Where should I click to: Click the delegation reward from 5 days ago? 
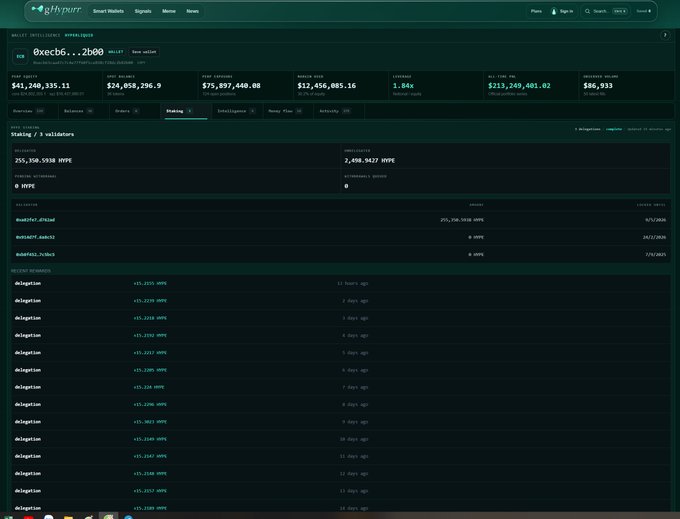pyautogui.click(x=340, y=353)
